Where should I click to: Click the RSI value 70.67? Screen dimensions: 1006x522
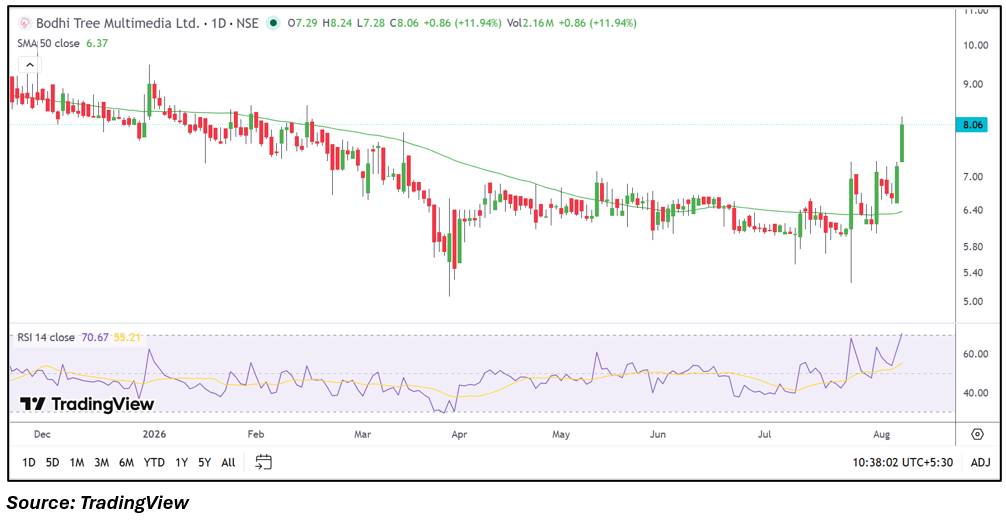(x=95, y=337)
